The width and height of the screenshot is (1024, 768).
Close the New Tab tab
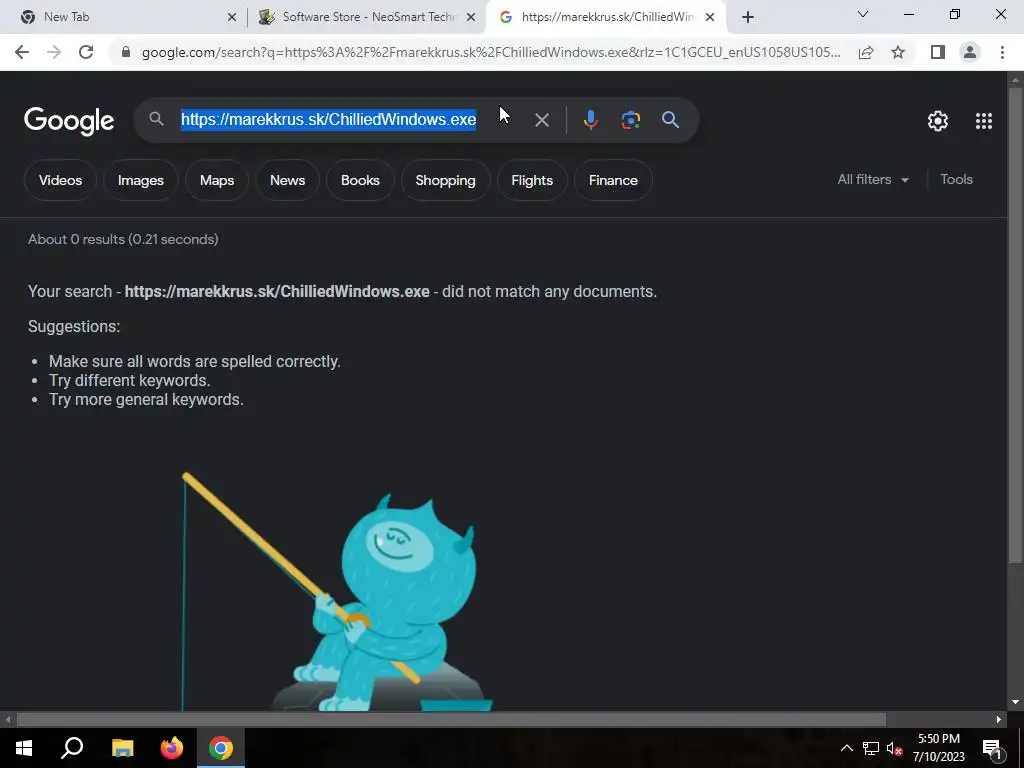[232, 17]
